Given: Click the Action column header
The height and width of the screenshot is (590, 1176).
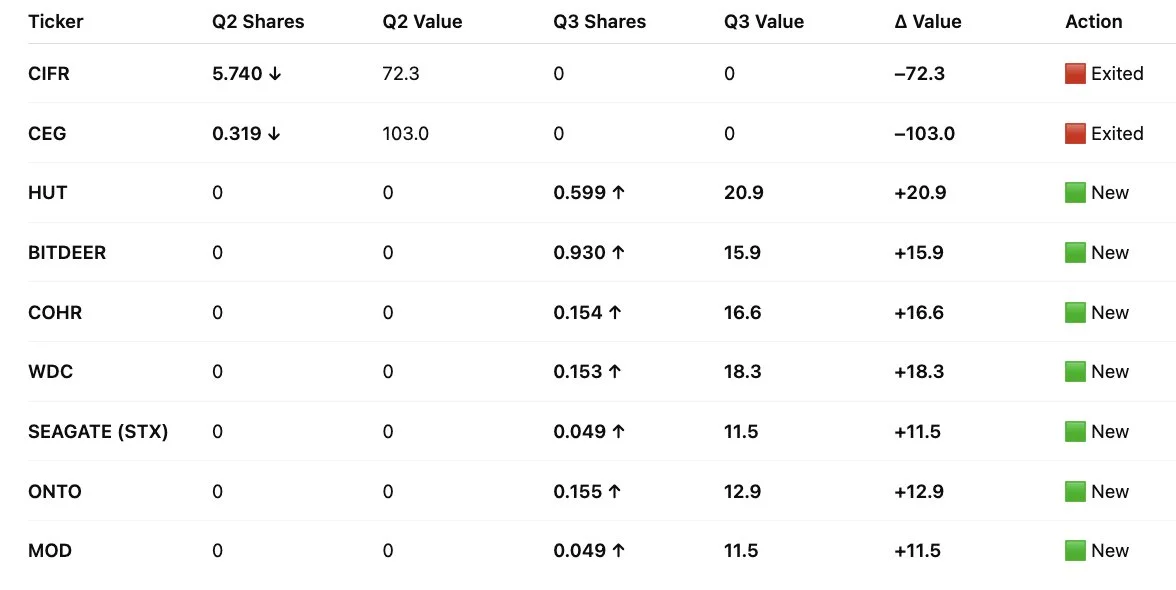Looking at the screenshot, I should [x=1094, y=22].
